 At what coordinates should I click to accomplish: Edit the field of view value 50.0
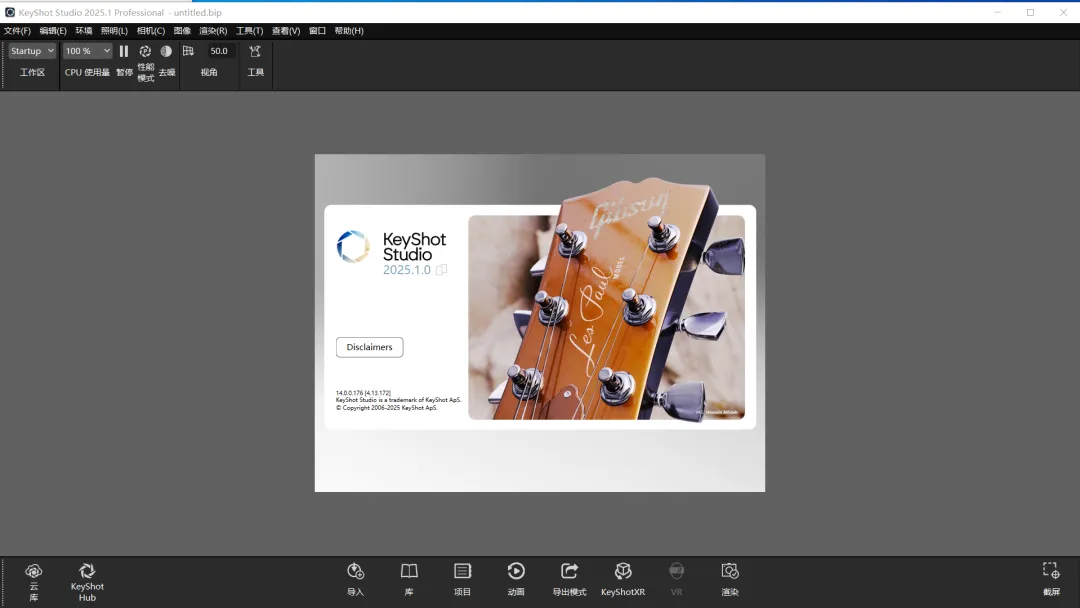point(219,51)
